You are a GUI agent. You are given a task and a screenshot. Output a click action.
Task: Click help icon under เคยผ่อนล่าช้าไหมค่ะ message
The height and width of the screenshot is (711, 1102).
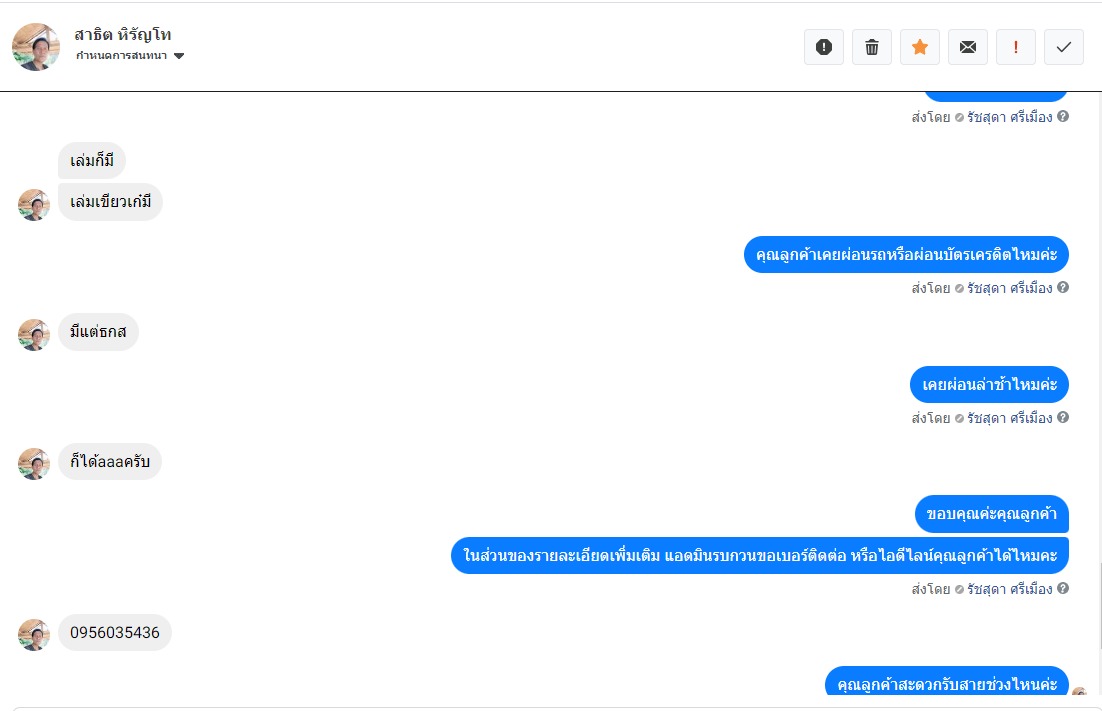click(1063, 417)
